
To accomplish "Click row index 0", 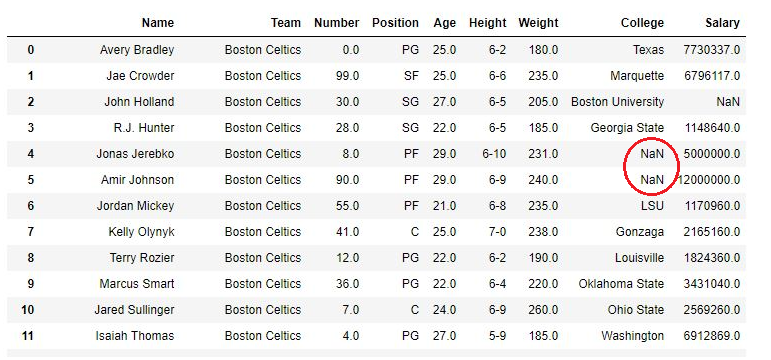I will coord(30,50).
